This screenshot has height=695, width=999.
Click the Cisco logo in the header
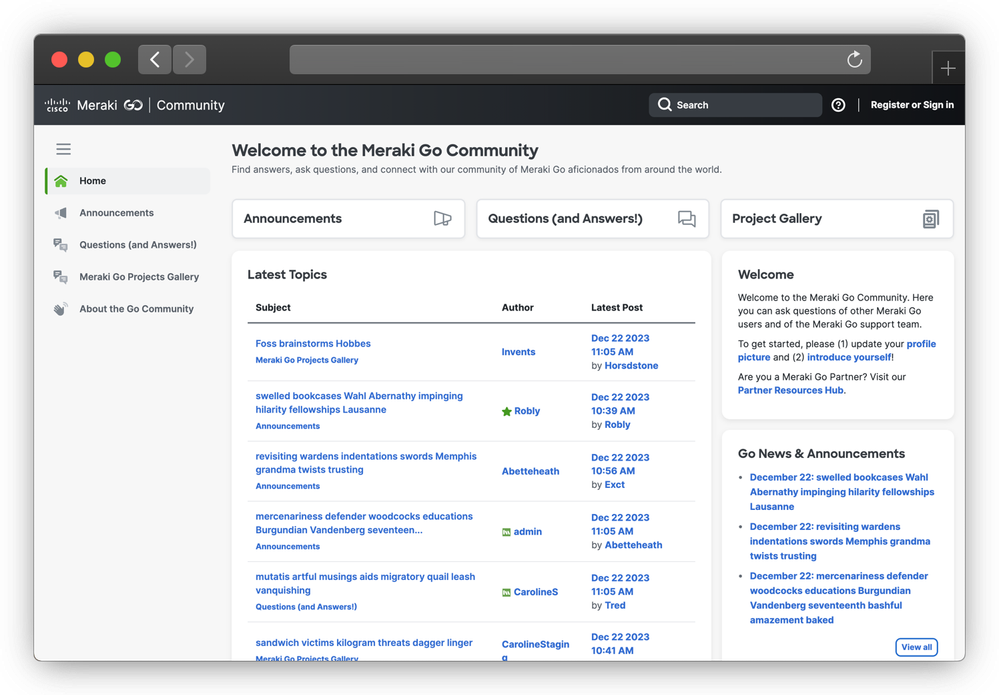coord(57,105)
